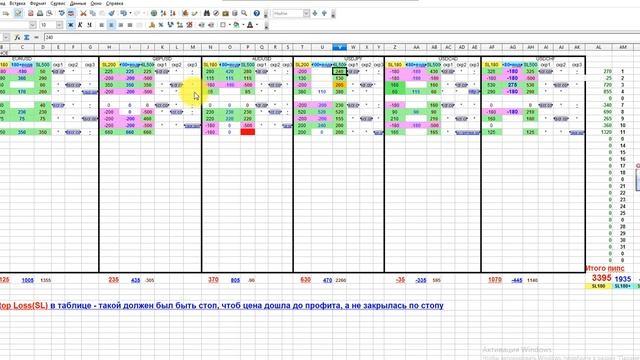The image size is (640, 360).
Task: Select the column AF header
Action: [x=492, y=47]
